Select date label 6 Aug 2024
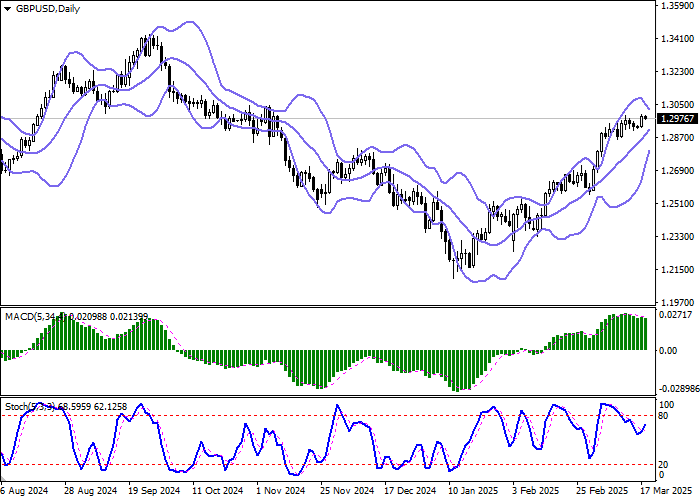 pyautogui.click(x=24, y=491)
